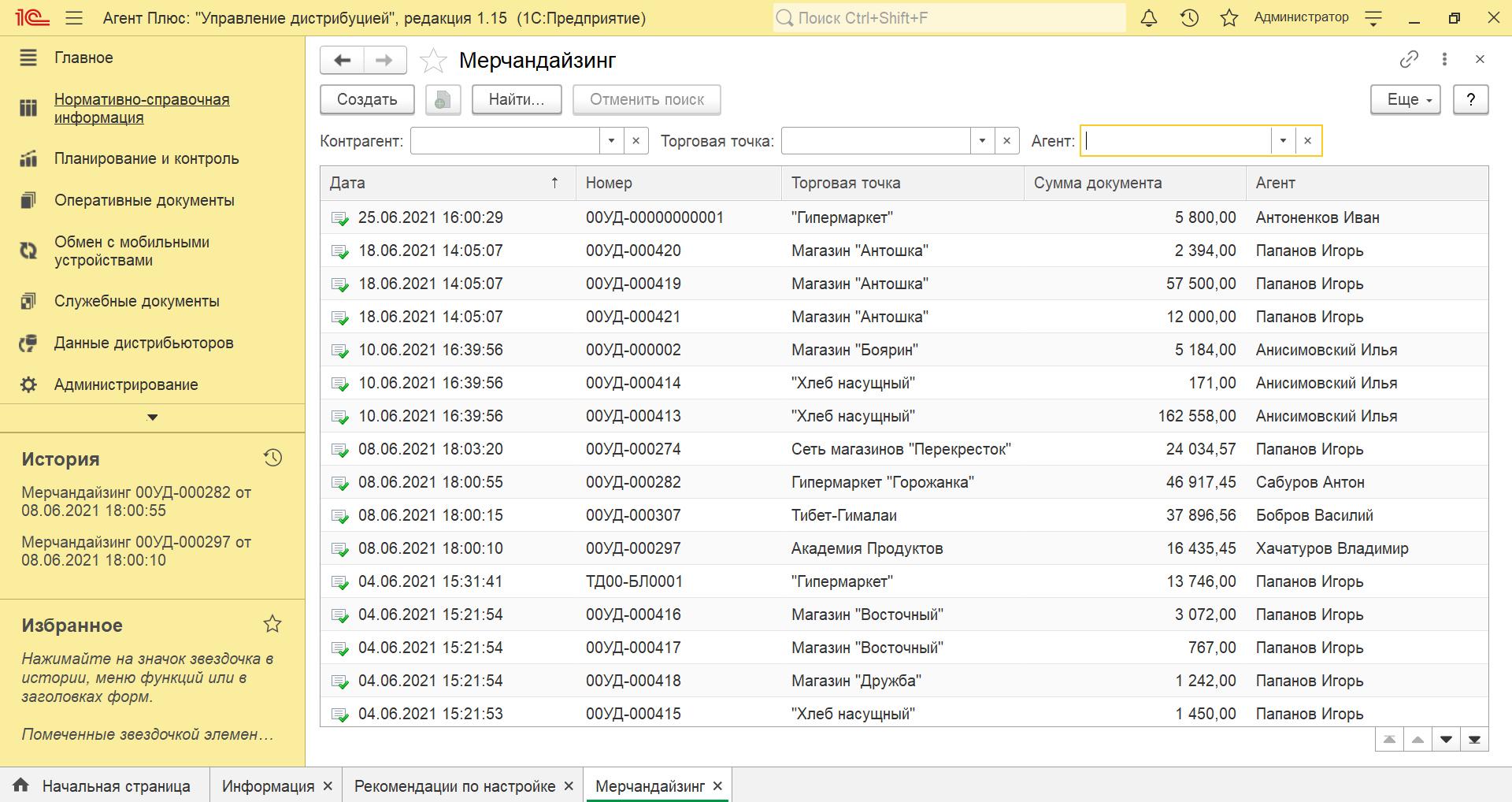
Task: Clear the Агент filter
Action: [1308, 141]
